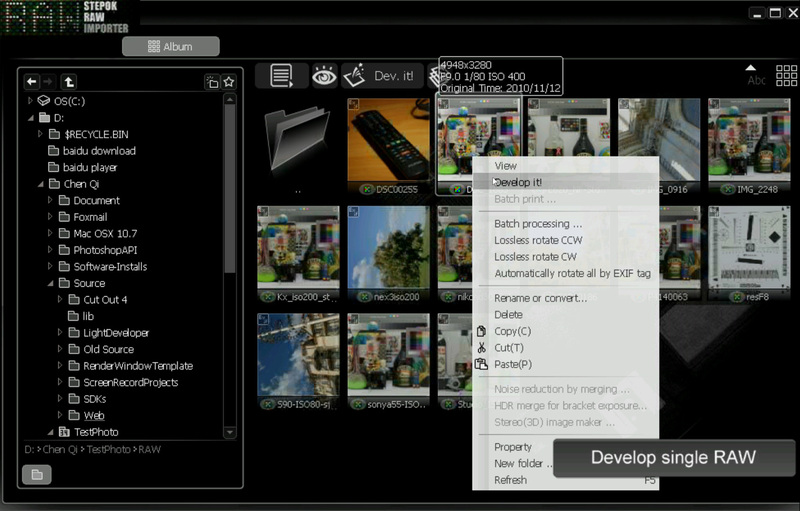Select the nex3iso200 tree photo thumbnail

(389, 248)
